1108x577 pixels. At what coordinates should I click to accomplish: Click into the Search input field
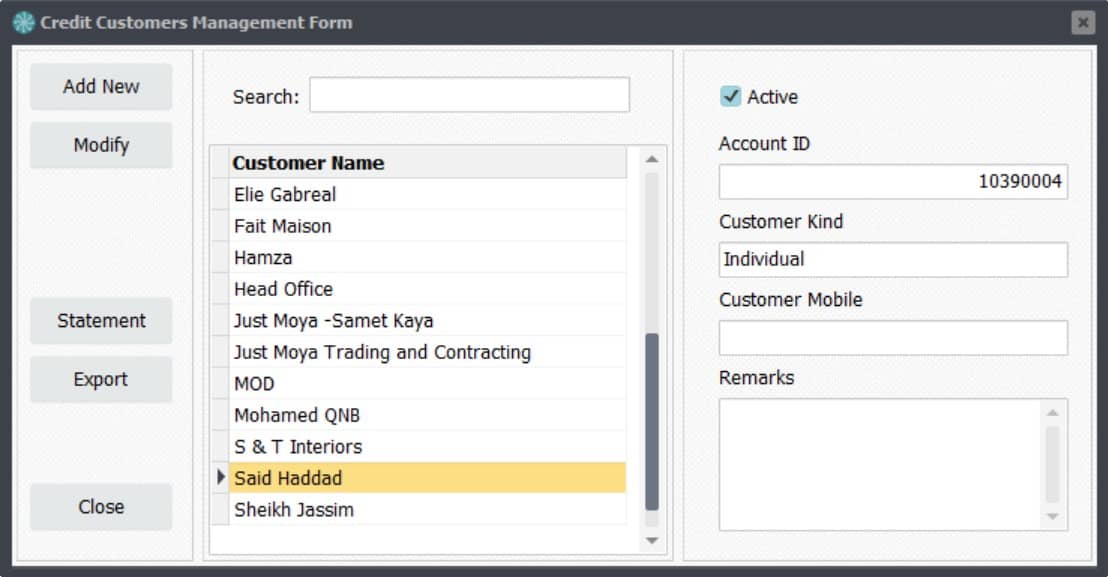coord(469,95)
